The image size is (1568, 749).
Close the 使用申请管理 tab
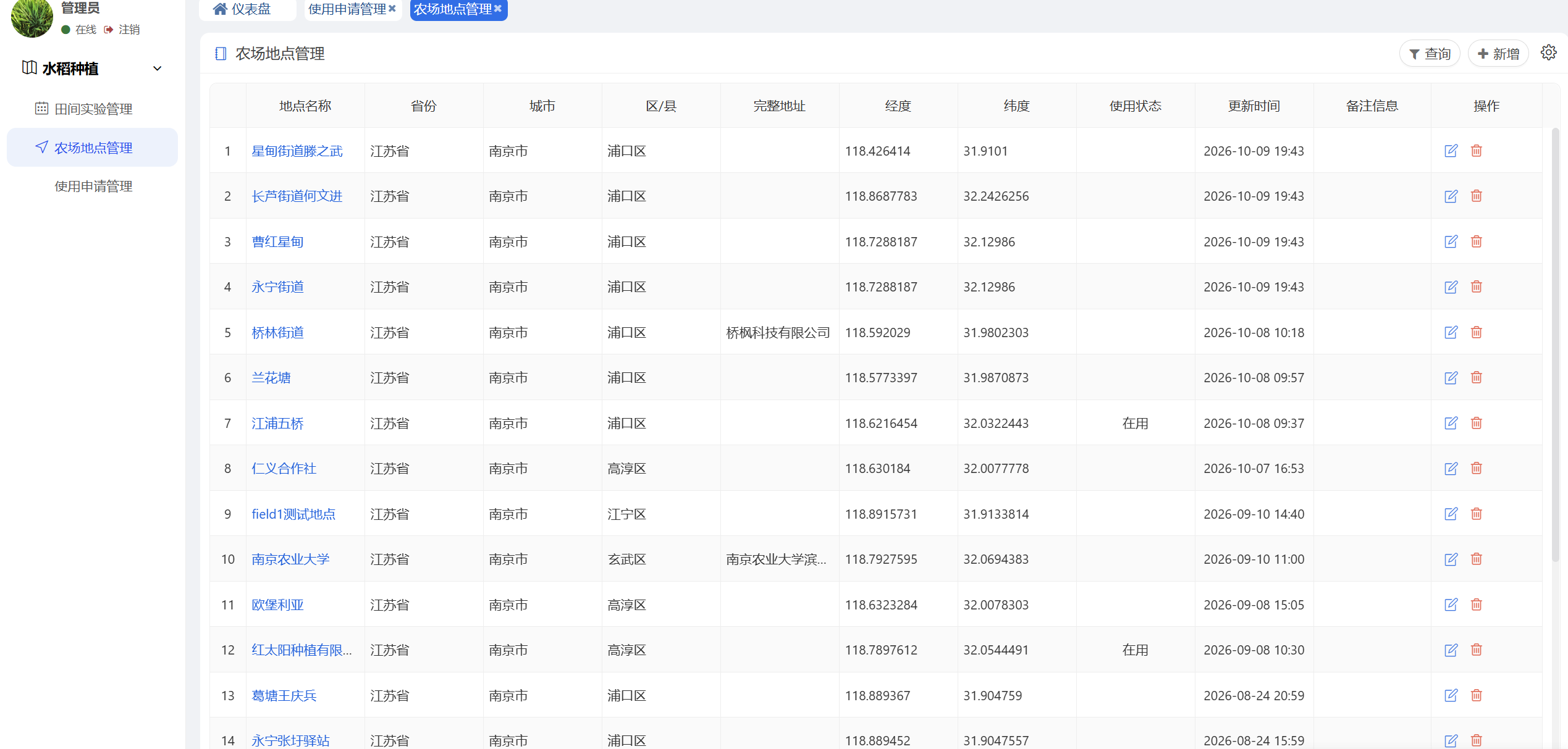pos(392,9)
